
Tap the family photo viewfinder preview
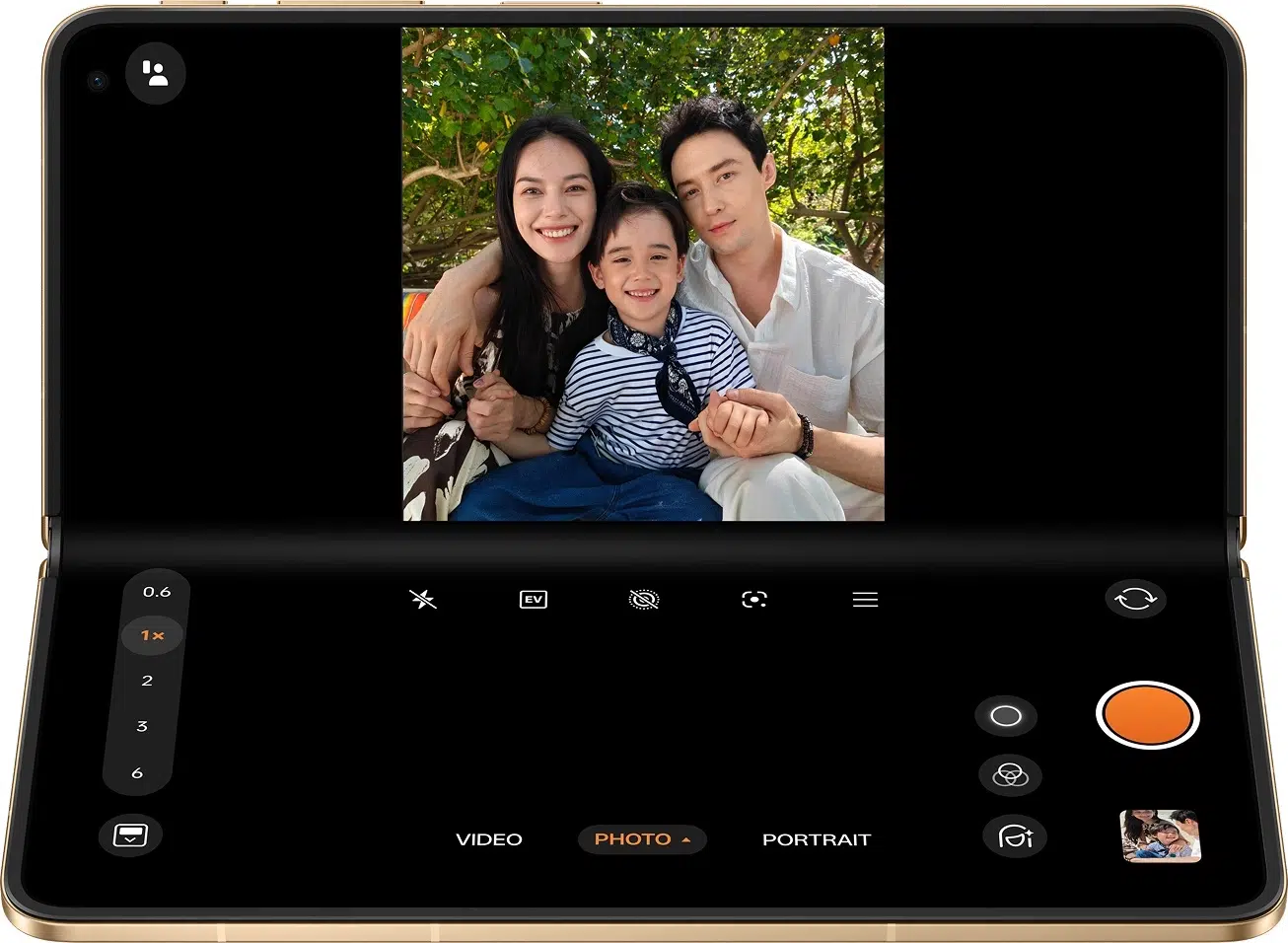coord(643,273)
